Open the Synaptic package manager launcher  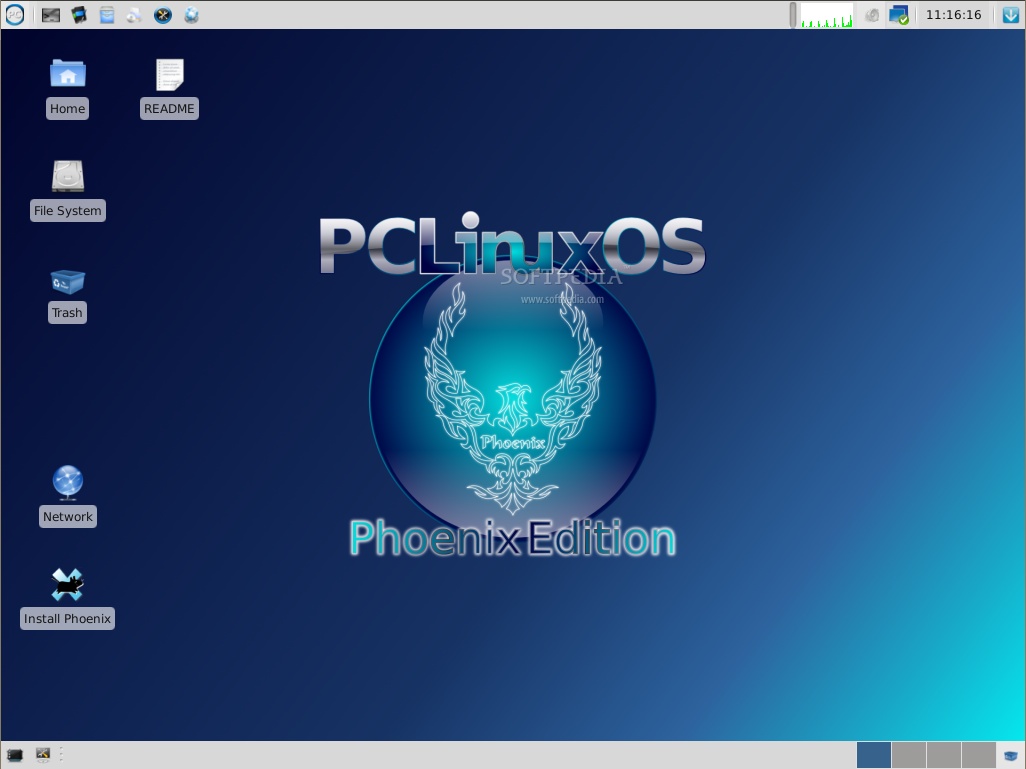click(134, 15)
